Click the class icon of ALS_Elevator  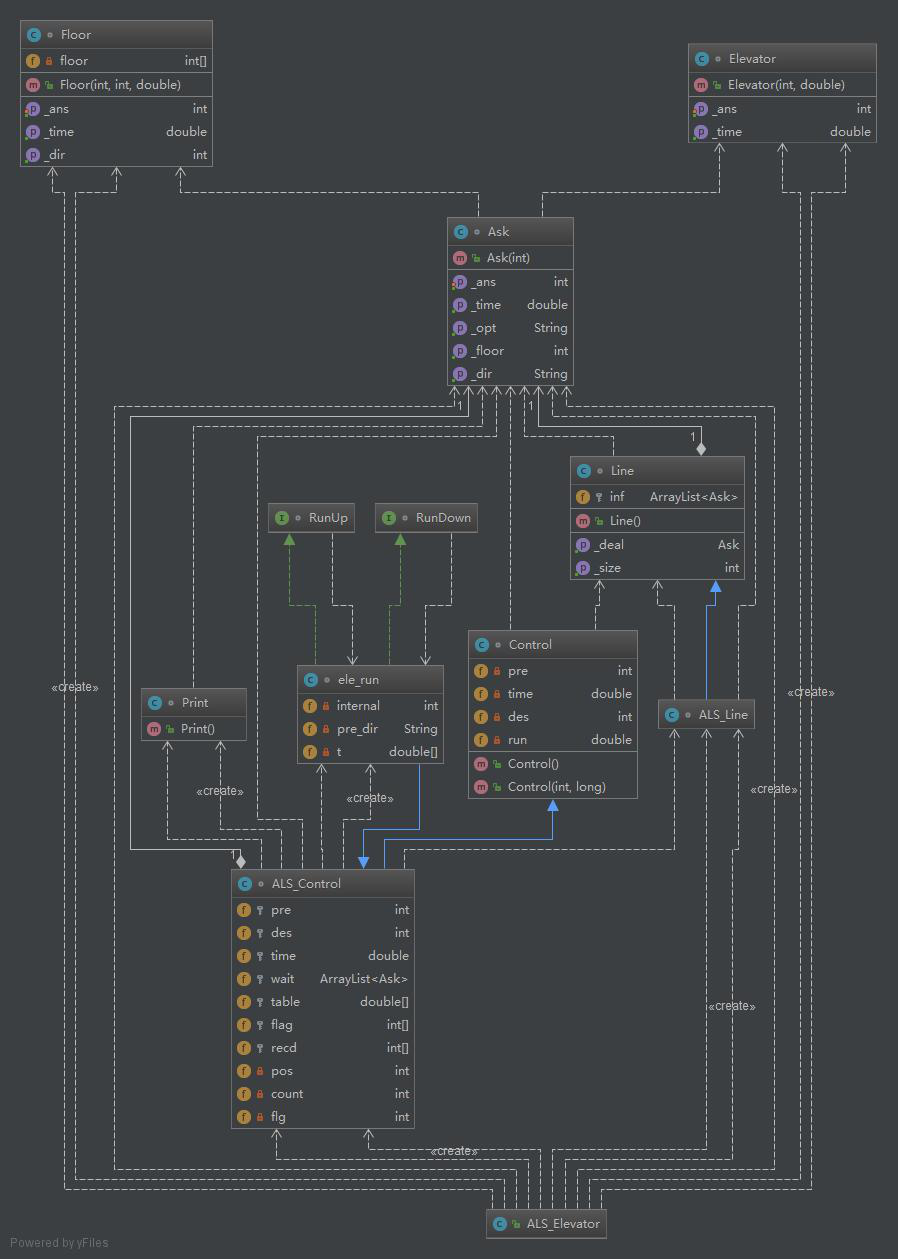500,1223
